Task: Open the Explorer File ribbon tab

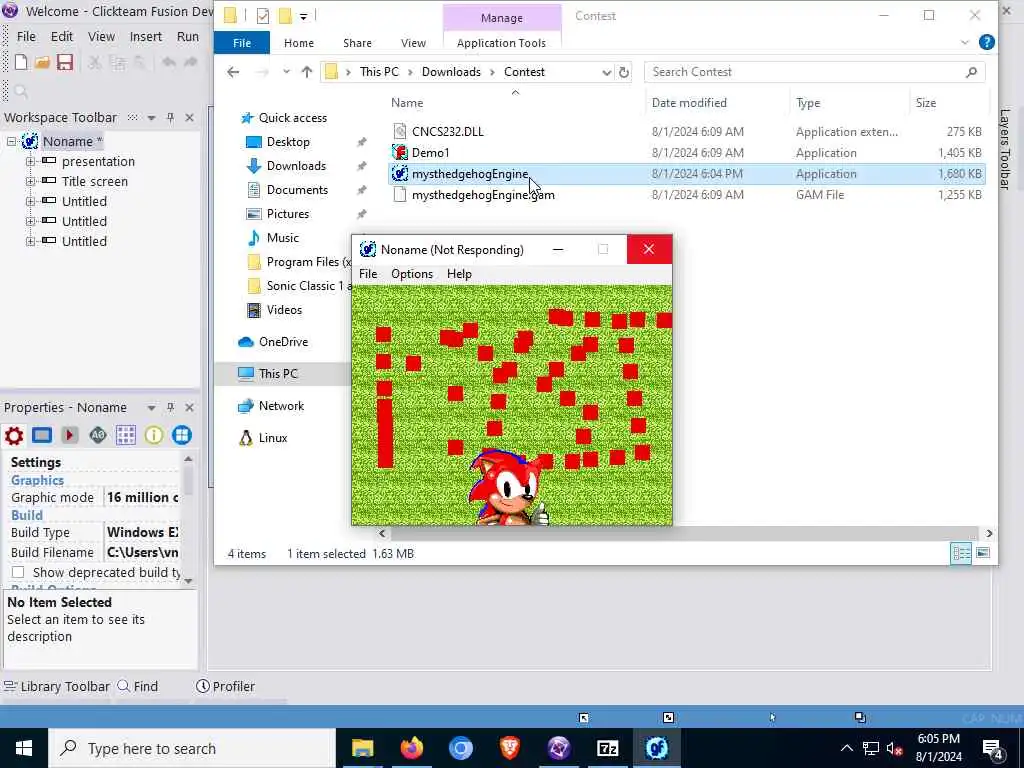Action: pyautogui.click(x=242, y=43)
